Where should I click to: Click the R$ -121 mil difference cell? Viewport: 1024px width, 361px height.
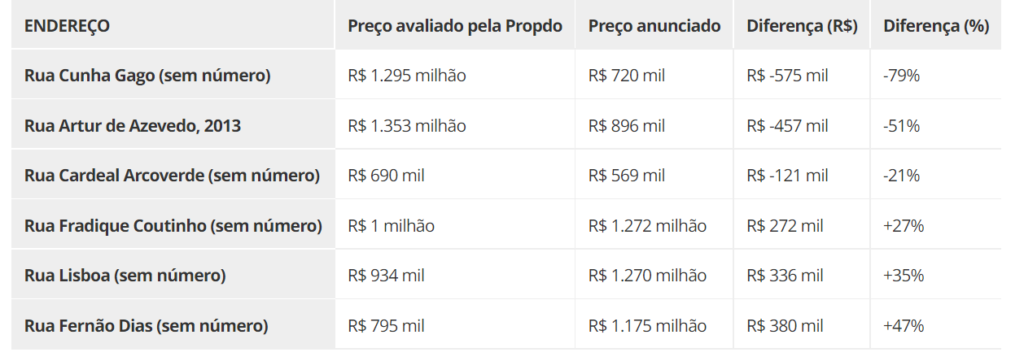point(787,176)
